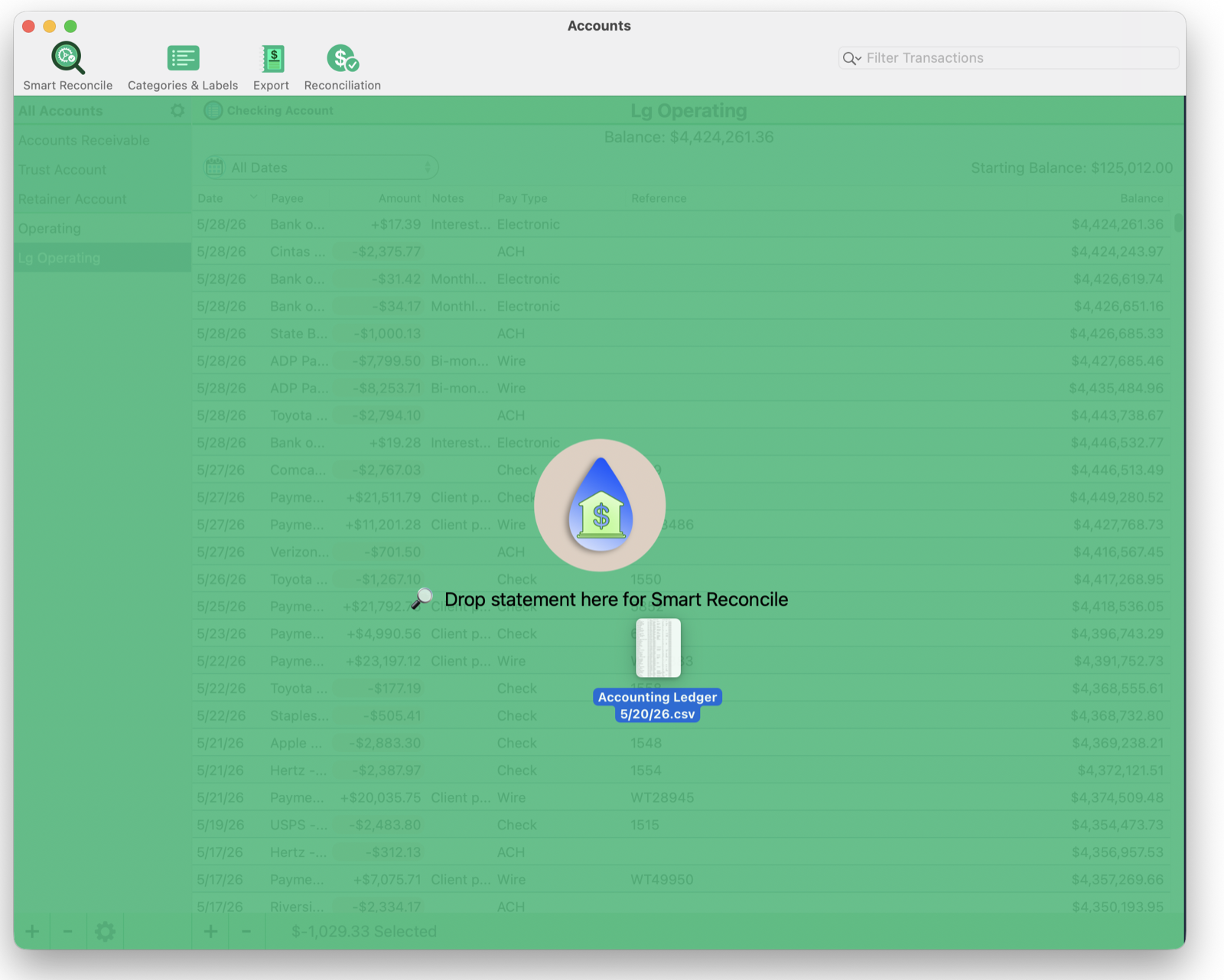Click the $-1,029.33 Selected status text

364,931
